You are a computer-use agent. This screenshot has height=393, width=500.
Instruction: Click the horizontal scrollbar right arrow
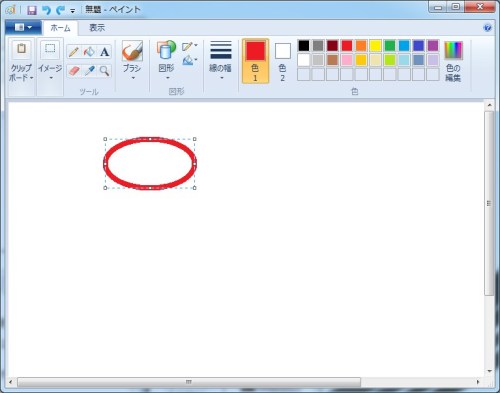point(478,382)
